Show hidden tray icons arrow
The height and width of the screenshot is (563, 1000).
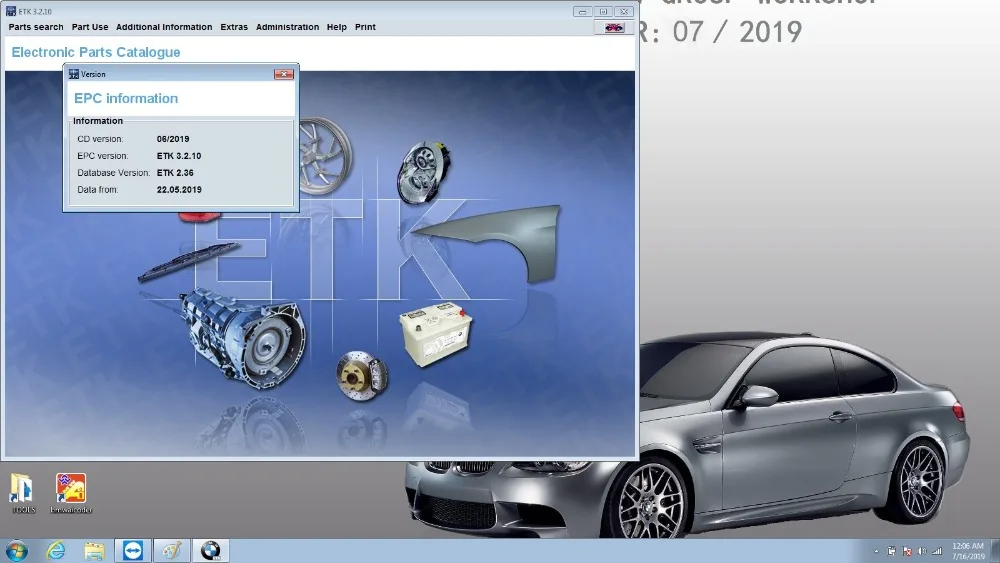pyautogui.click(x=876, y=552)
